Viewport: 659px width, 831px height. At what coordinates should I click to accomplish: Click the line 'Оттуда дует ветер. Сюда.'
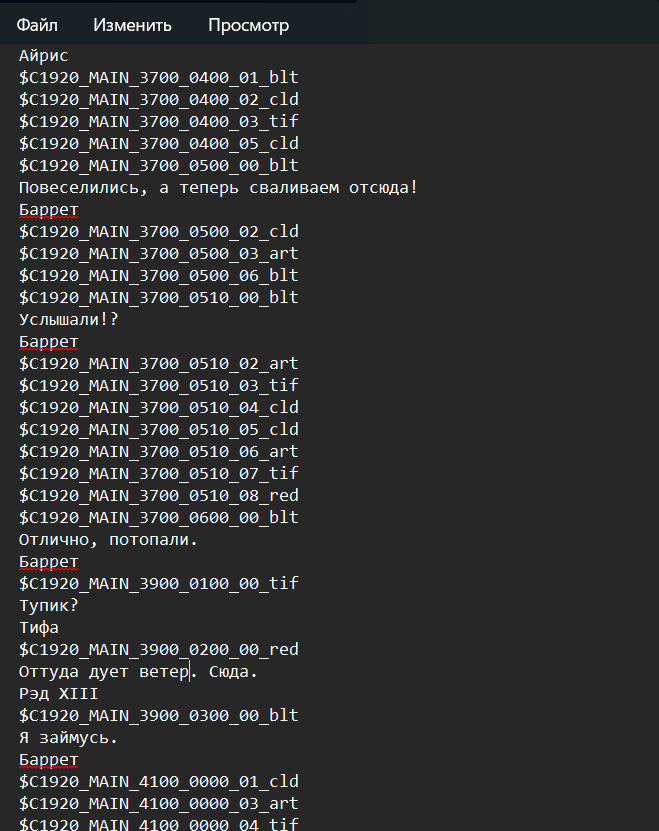pyautogui.click(x=138, y=671)
